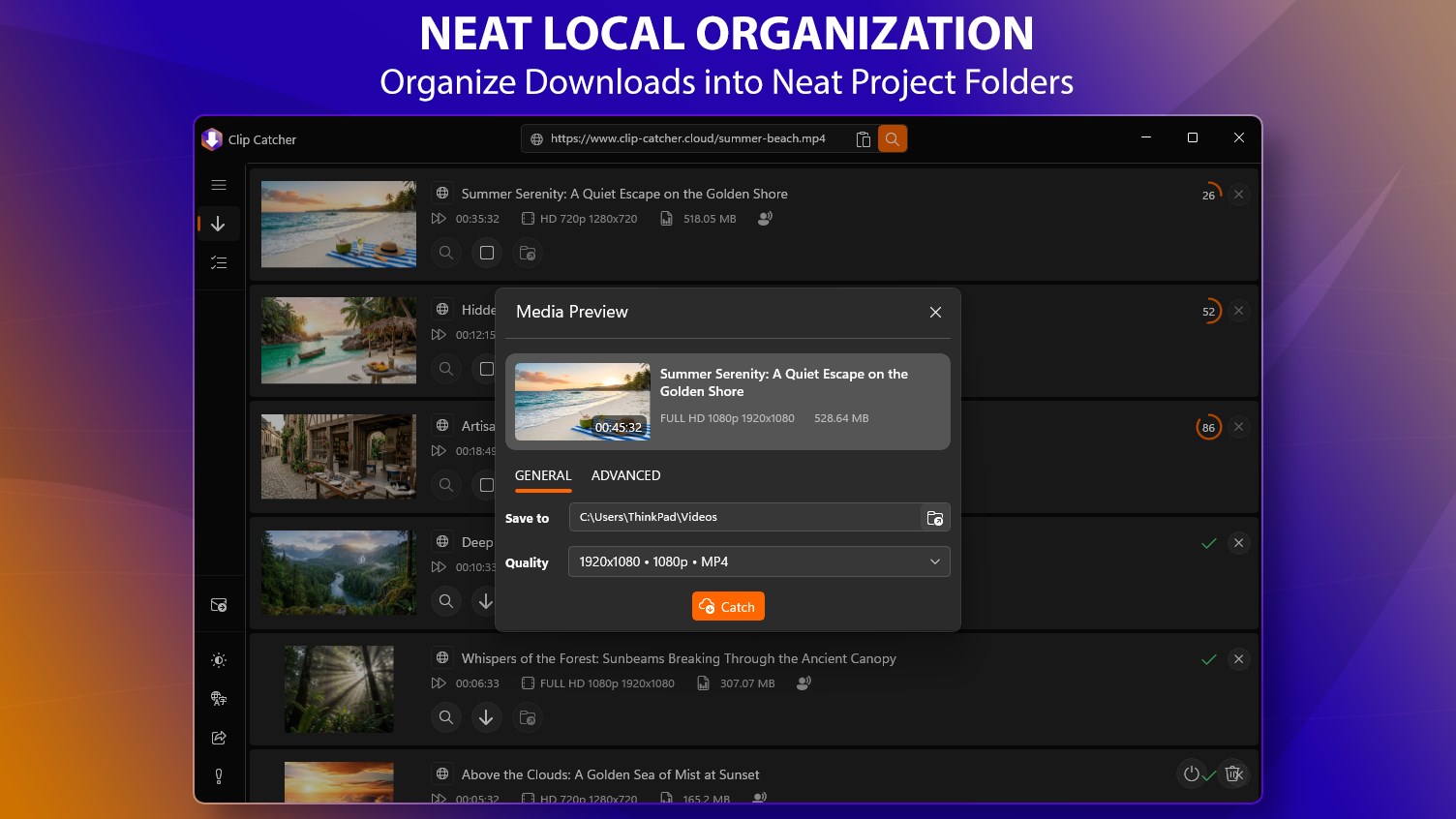This screenshot has width=1456, height=819.
Task: Click the Media Preview video thumbnail
Action: pos(583,402)
